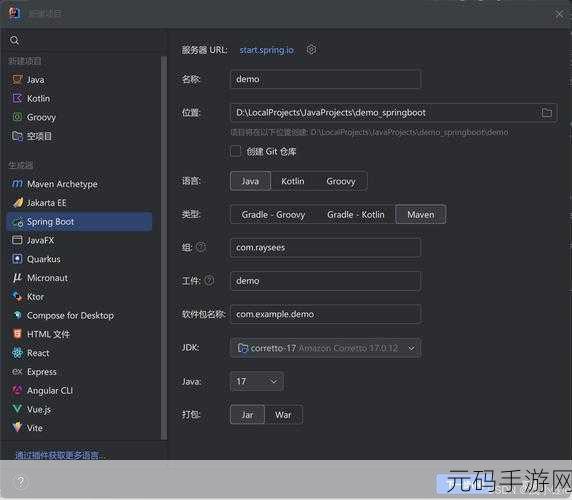The width and height of the screenshot is (572, 500).
Task: Set packaging to War
Action: (x=283, y=415)
